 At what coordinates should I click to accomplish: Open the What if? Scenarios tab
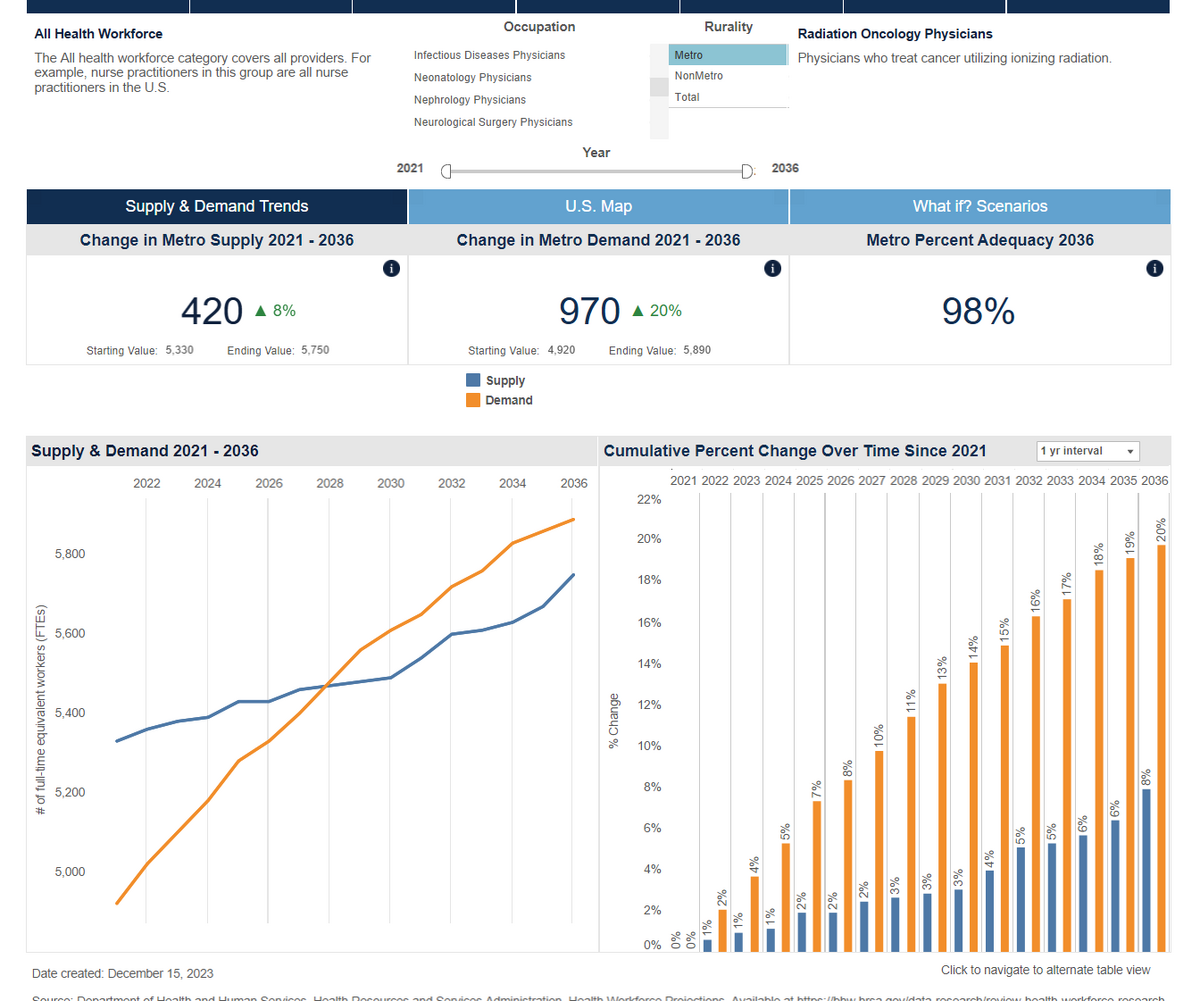point(980,206)
